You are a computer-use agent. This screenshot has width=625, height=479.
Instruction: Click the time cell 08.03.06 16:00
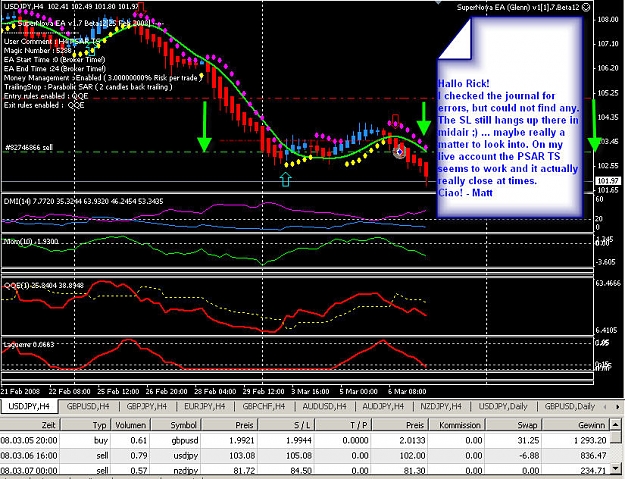[29, 455]
